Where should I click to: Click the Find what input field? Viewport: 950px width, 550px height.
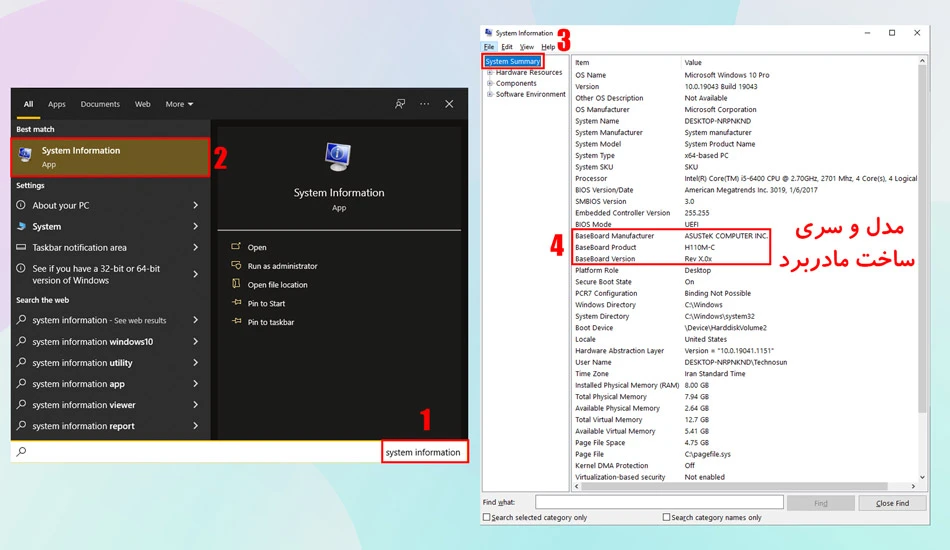point(659,502)
